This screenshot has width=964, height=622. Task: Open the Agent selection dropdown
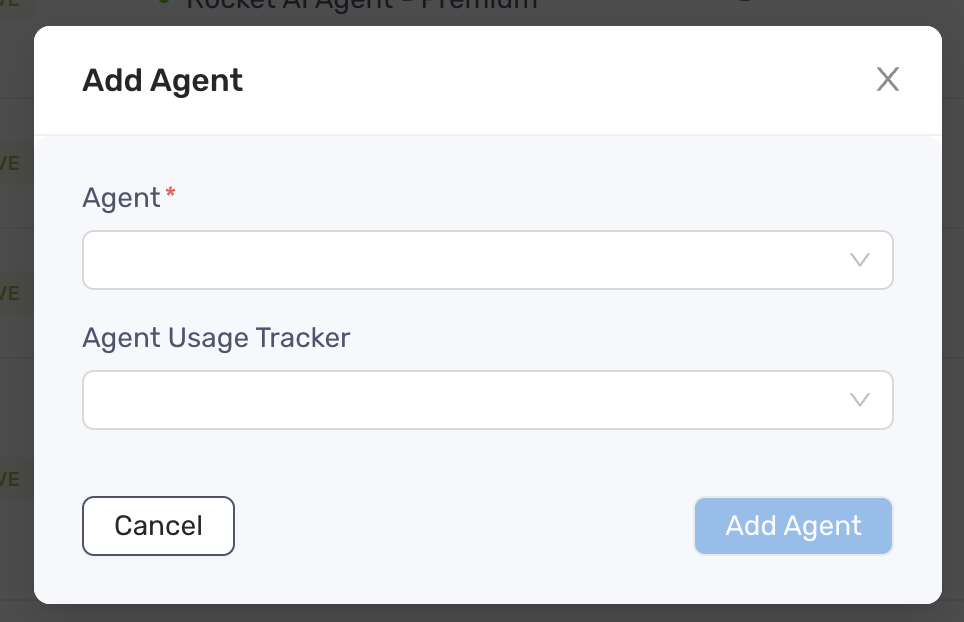[x=488, y=260]
